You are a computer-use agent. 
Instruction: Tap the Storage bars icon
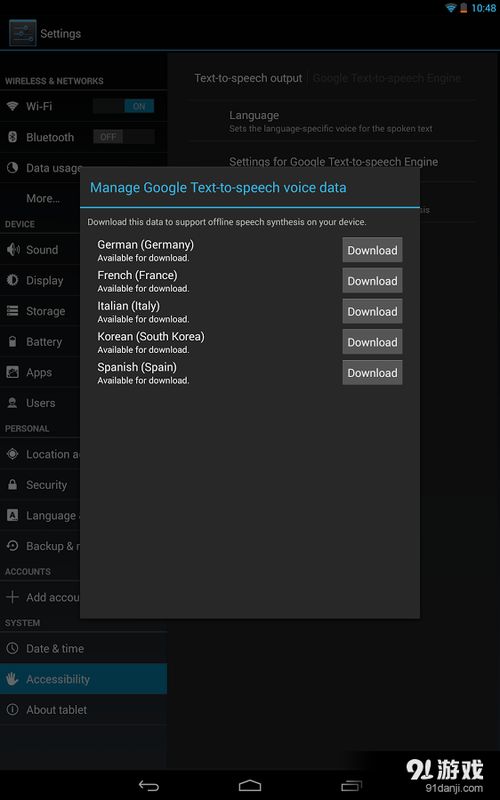click(x=12, y=311)
